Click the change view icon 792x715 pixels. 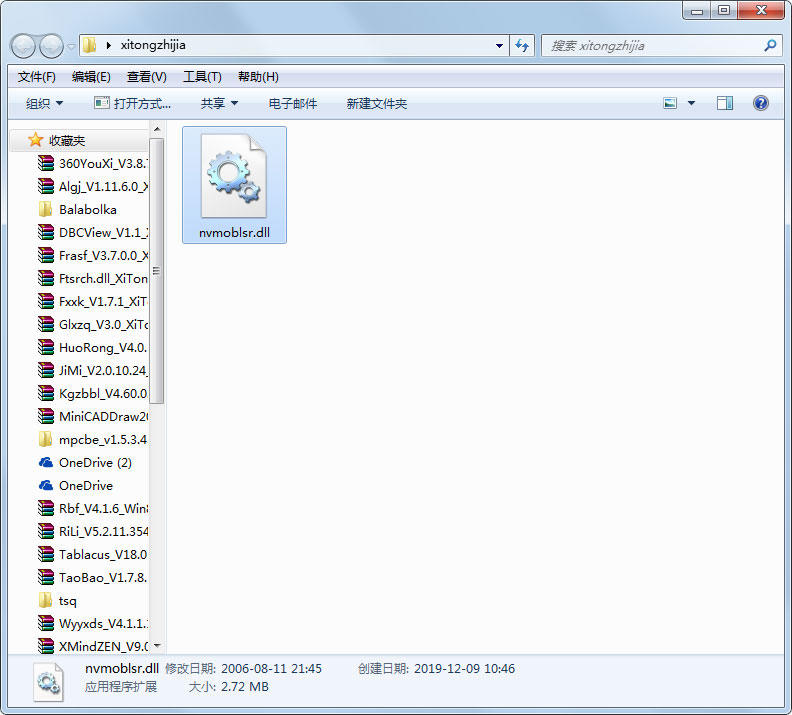tap(670, 103)
